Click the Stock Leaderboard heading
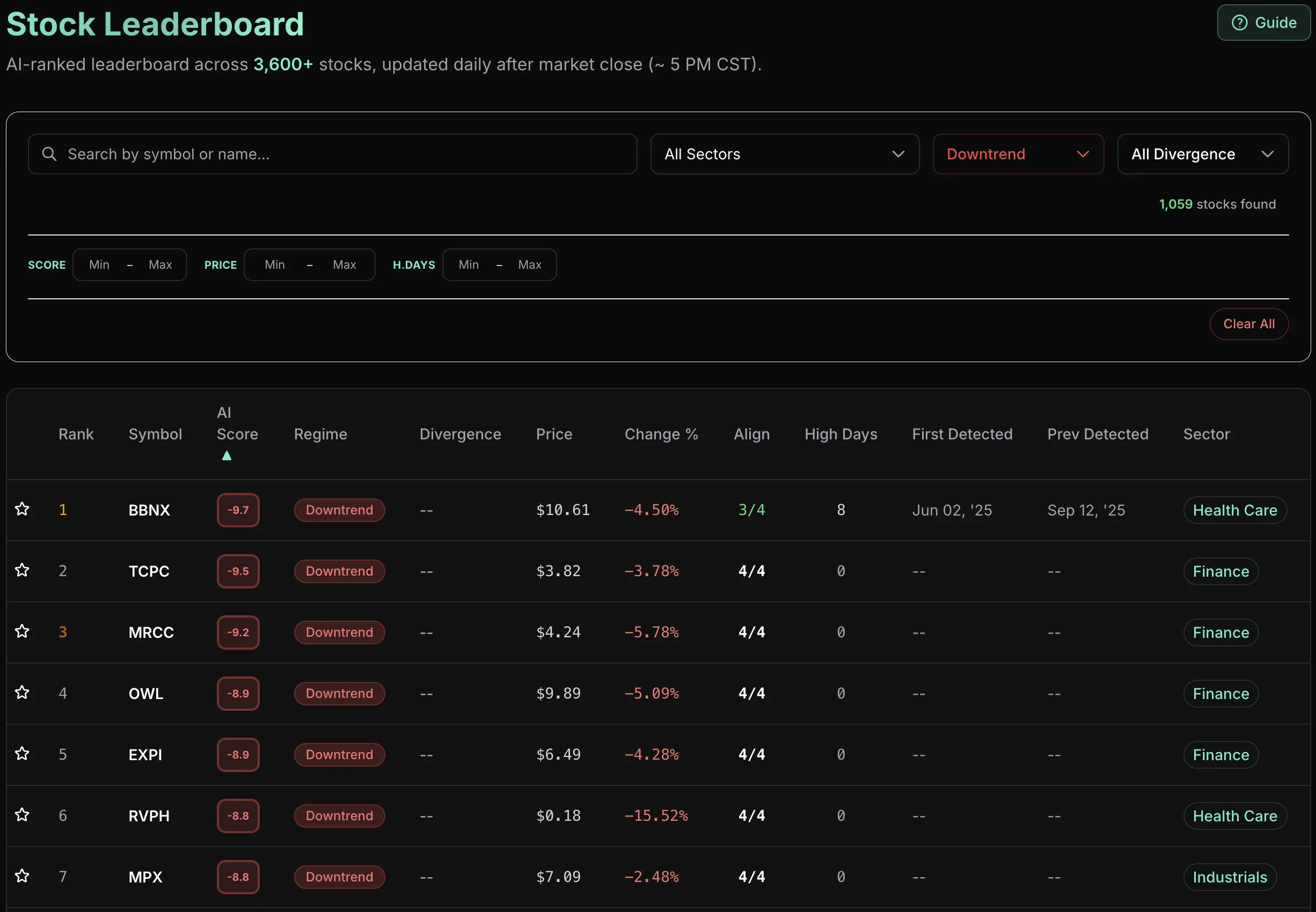The image size is (1316, 912). click(x=155, y=24)
